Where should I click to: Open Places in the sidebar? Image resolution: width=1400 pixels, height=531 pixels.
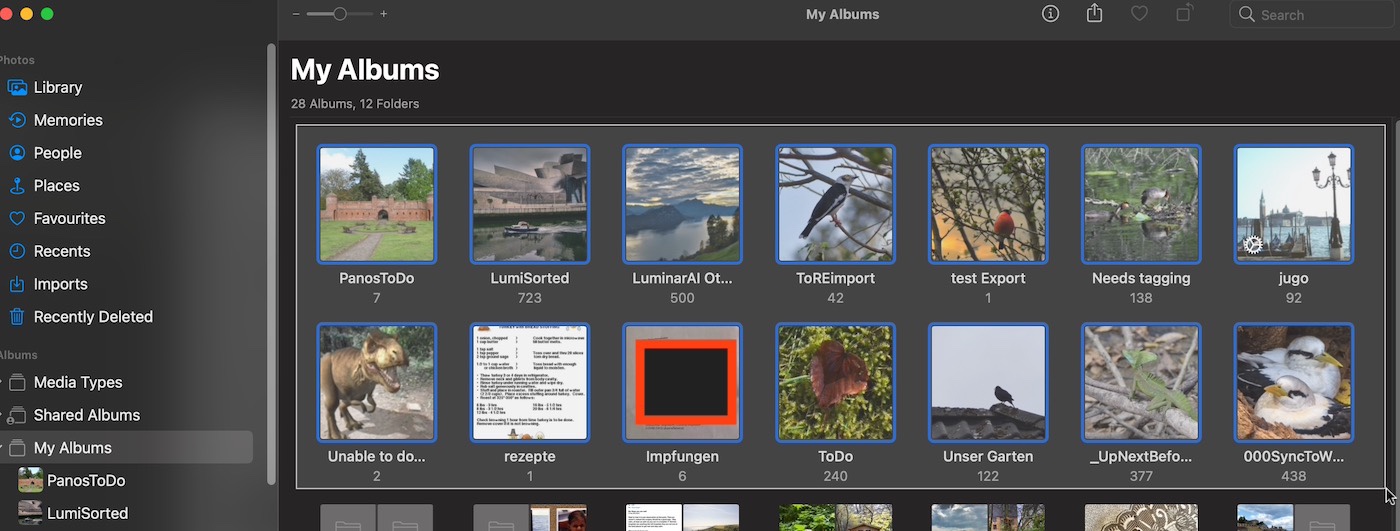pyautogui.click(x=57, y=185)
